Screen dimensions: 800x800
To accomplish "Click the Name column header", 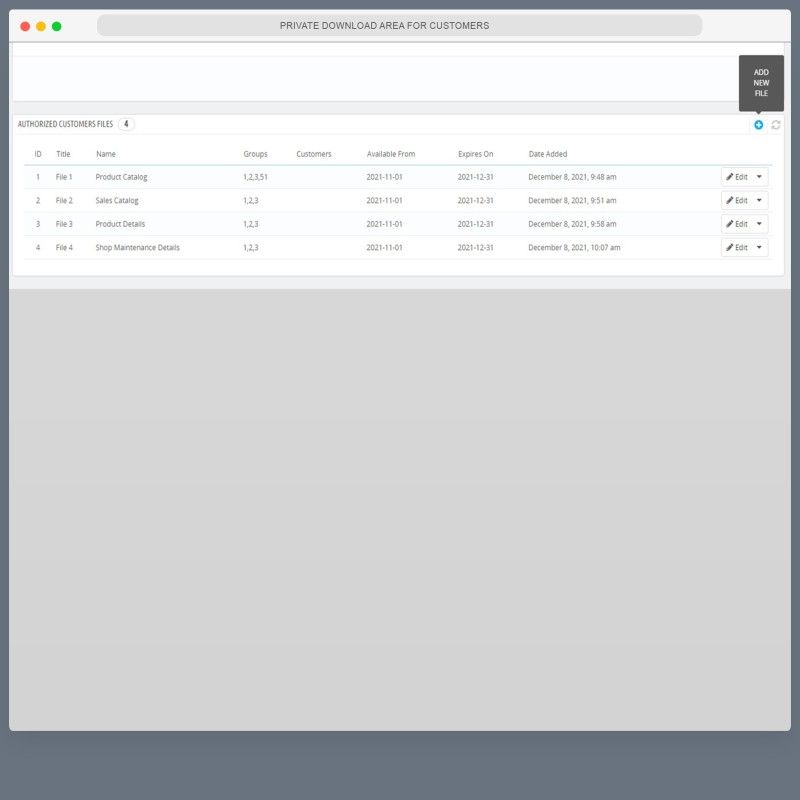I will click(106, 154).
